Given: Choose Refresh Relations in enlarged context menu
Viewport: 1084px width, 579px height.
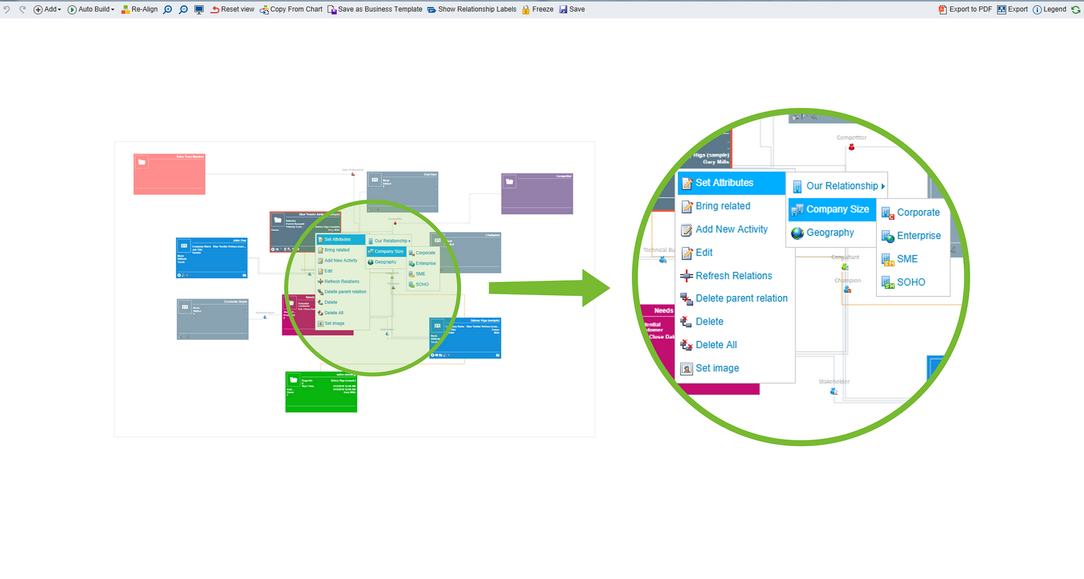Looking at the screenshot, I should click(733, 276).
